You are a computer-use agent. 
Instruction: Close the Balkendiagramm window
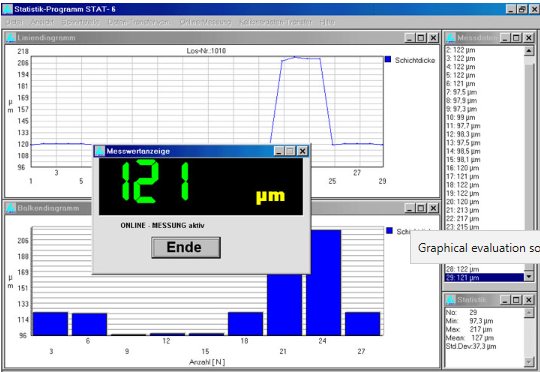click(433, 208)
